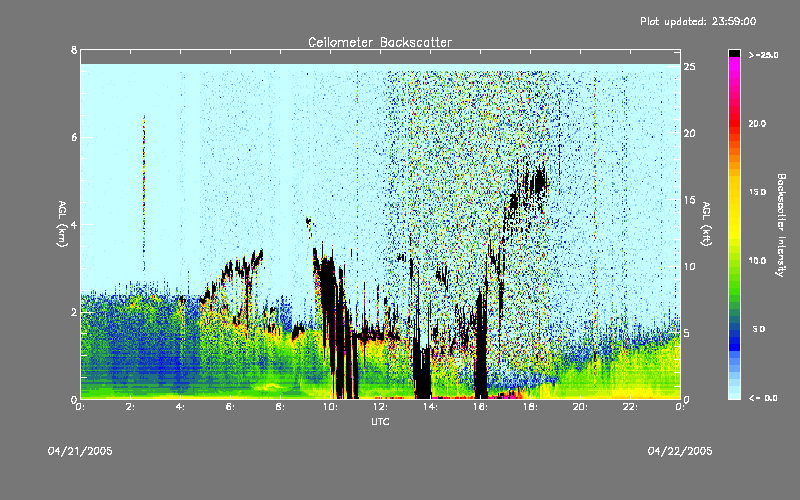Click the 8: hour tick on UTC axis
This screenshot has width=800, height=500.
tap(280, 407)
